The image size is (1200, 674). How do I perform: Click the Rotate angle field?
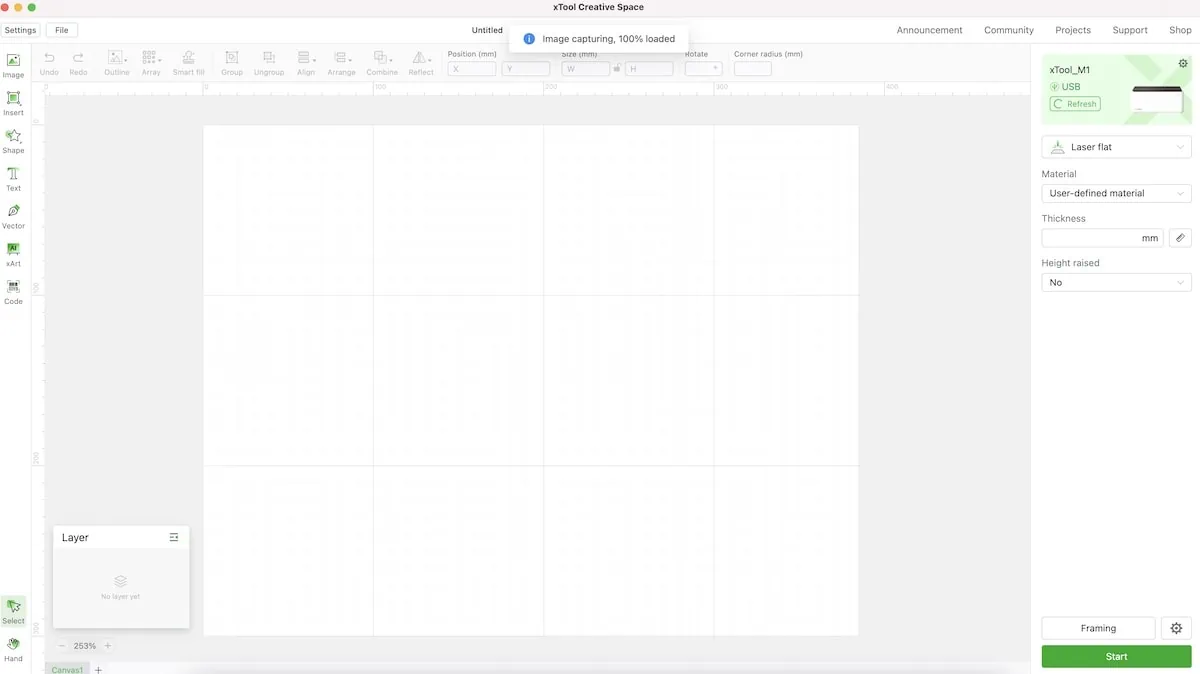(x=703, y=69)
